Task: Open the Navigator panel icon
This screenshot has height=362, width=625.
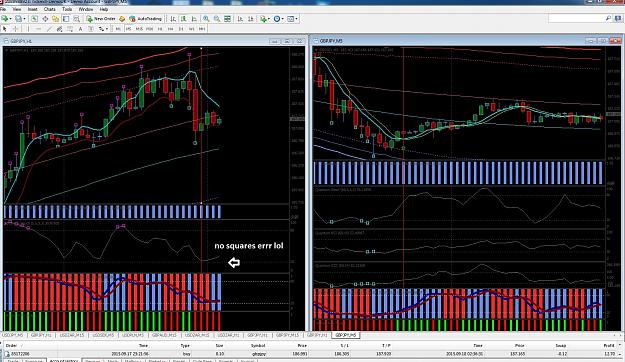Action: coord(55,19)
